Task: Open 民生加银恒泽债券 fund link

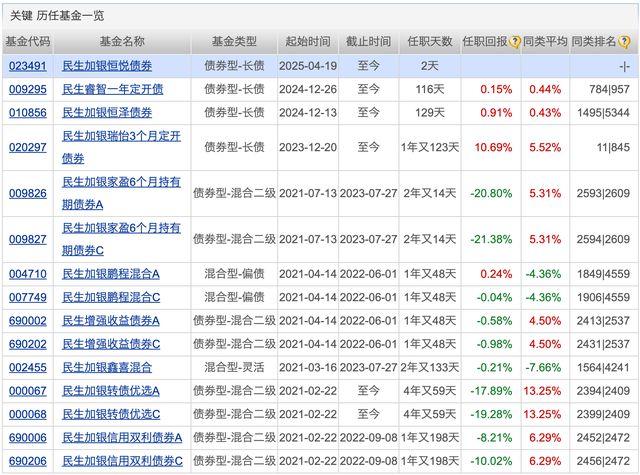Action: 107,113
